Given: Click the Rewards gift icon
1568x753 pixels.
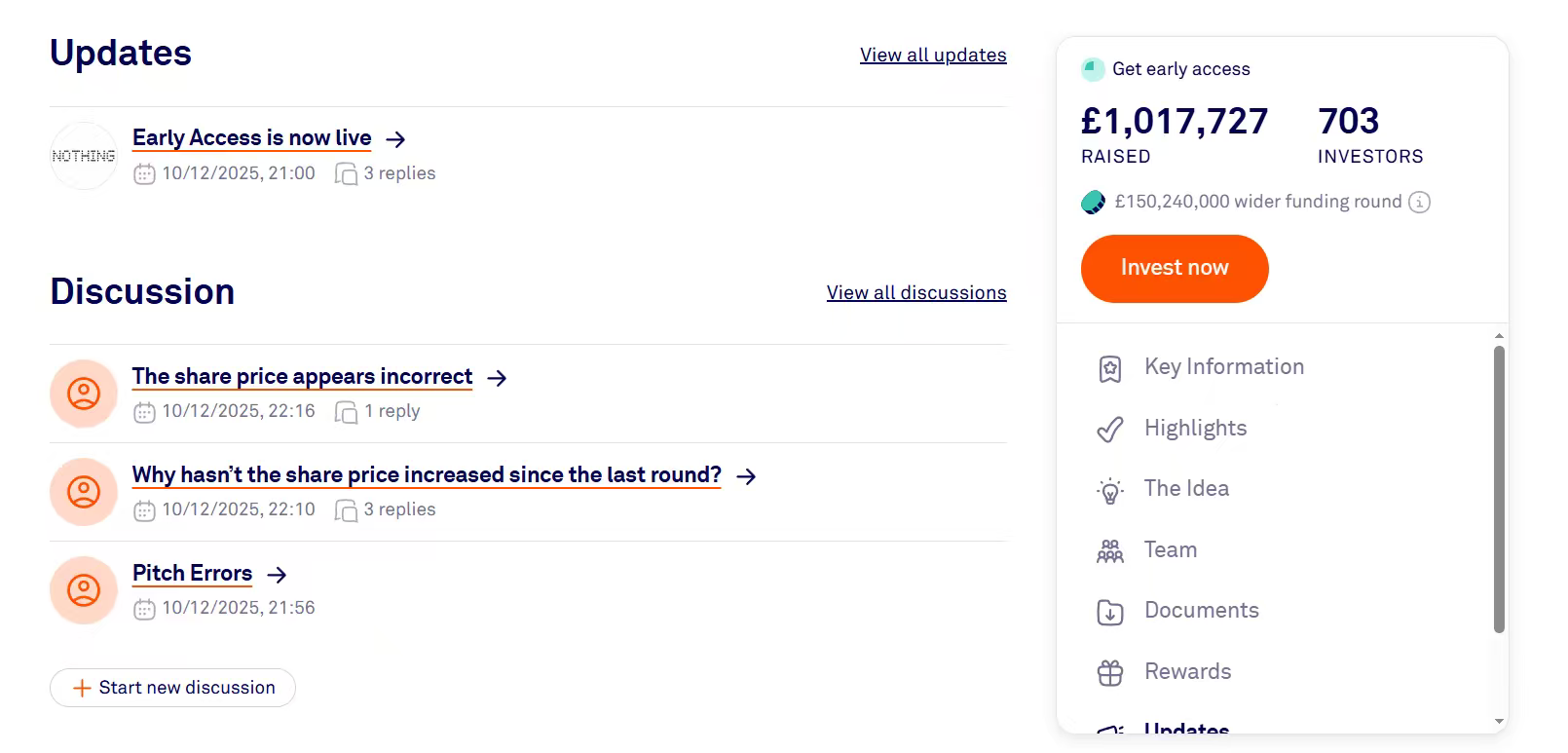Looking at the screenshot, I should pos(1110,673).
